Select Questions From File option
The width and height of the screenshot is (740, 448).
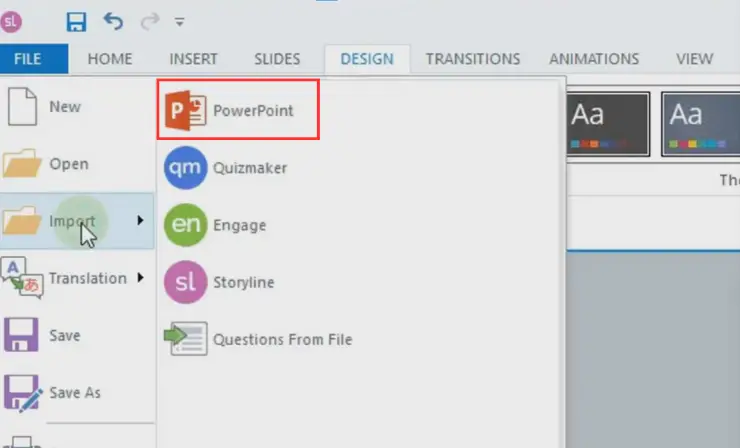click(x=283, y=339)
